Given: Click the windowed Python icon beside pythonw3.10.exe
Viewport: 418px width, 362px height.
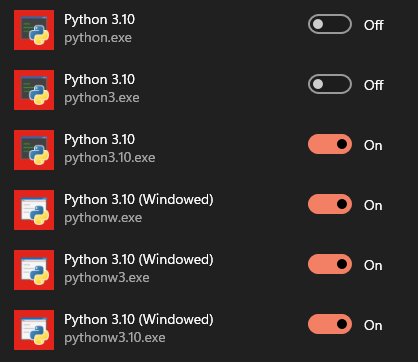Looking at the screenshot, I should click(x=34, y=330).
